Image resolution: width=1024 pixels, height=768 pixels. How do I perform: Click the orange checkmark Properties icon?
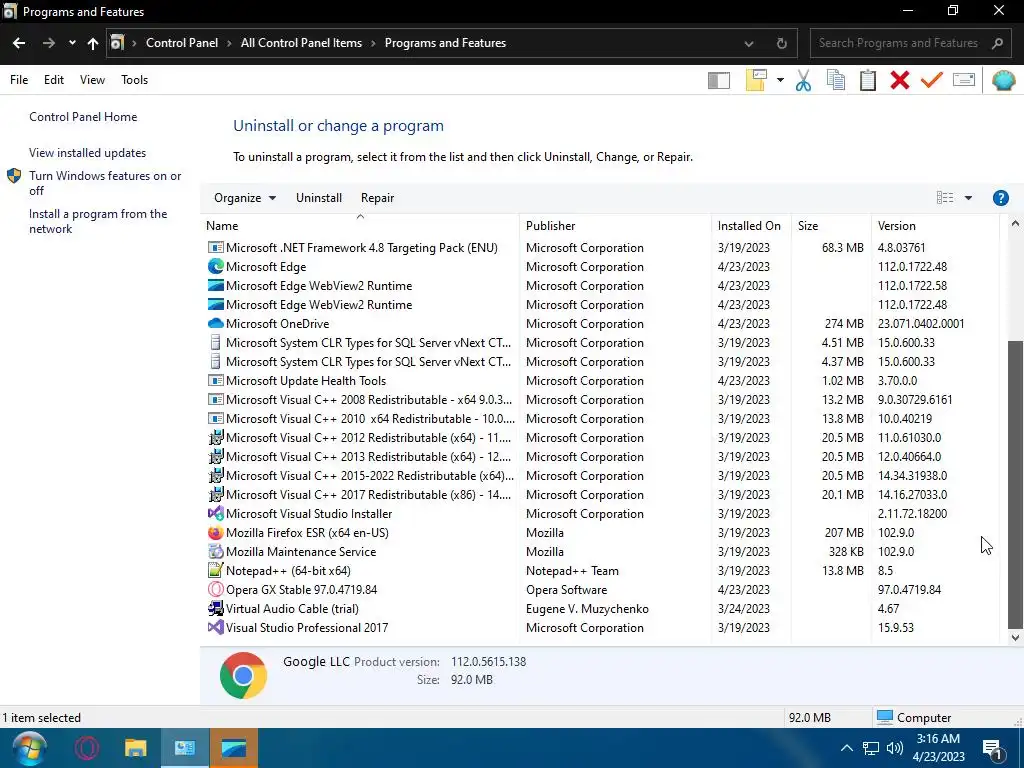click(932, 80)
